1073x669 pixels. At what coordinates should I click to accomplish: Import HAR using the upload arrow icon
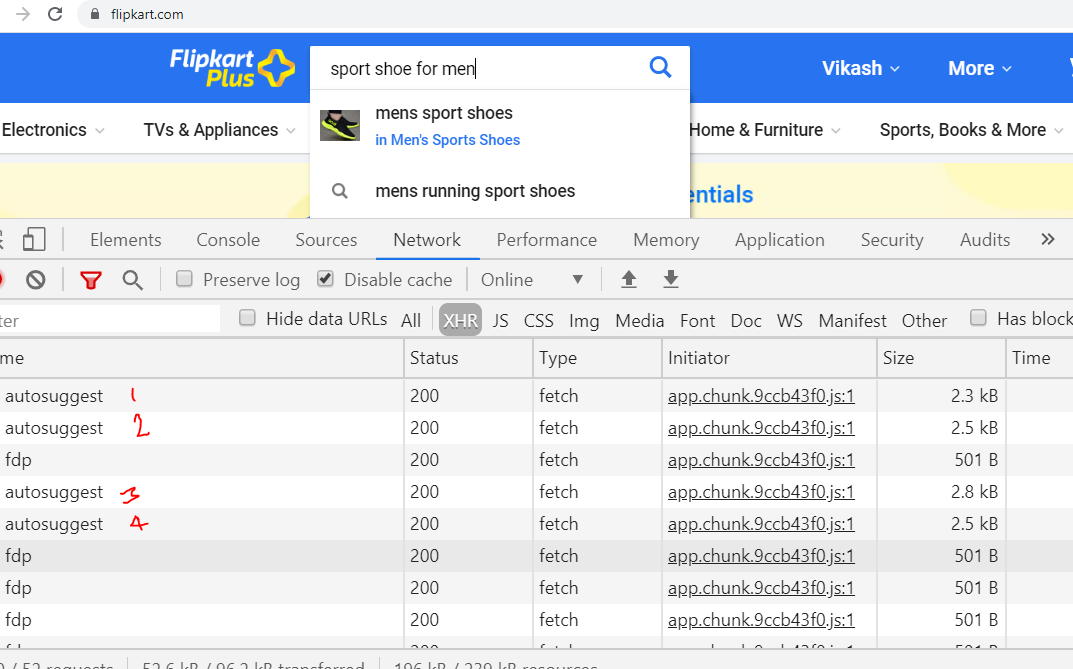pyautogui.click(x=628, y=279)
